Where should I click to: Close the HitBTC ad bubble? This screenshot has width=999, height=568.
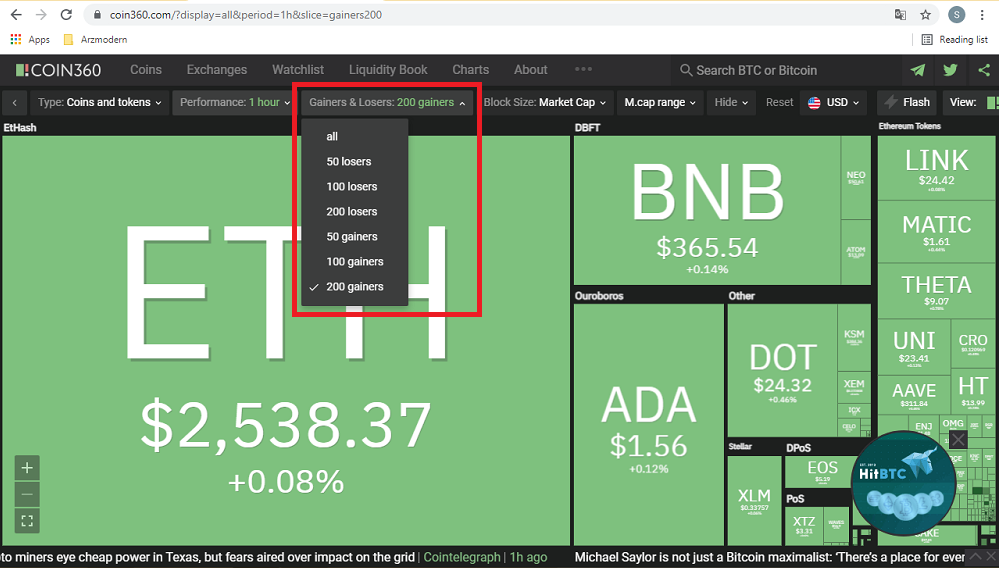958,439
